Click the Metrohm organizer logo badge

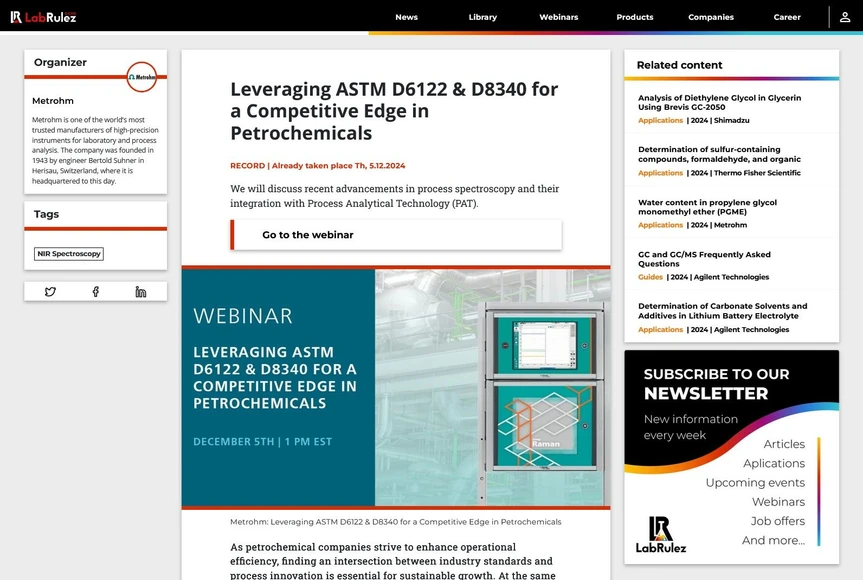pos(142,77)
